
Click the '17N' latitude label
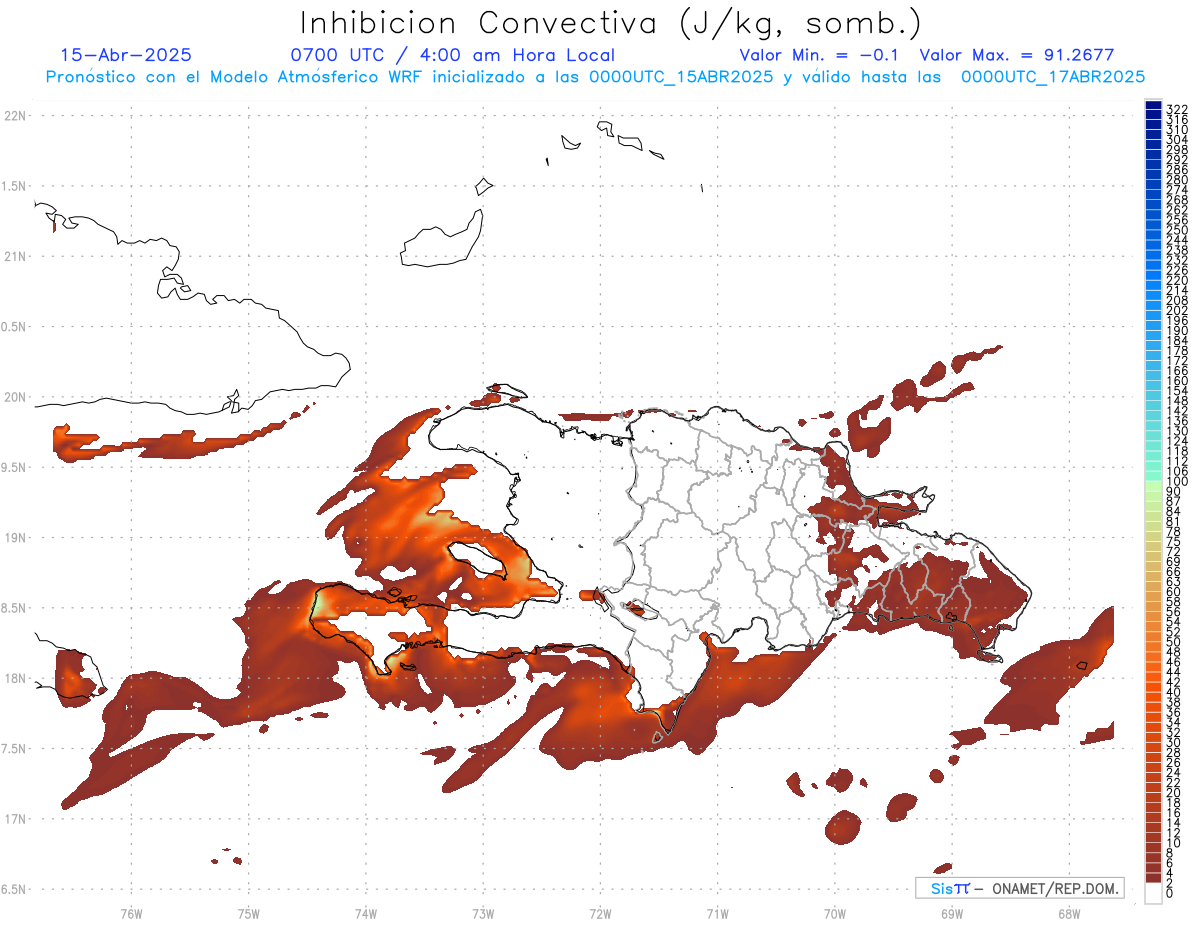click(x=15, y=819)
